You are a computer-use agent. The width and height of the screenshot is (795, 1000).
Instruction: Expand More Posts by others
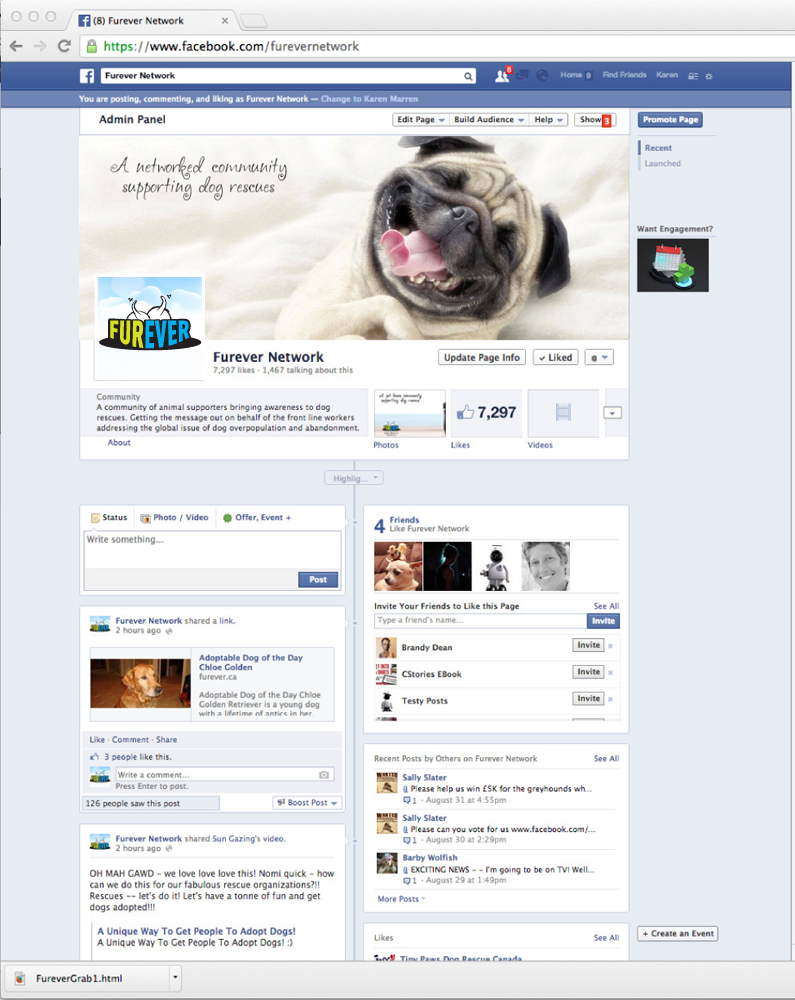coord(401,899)
